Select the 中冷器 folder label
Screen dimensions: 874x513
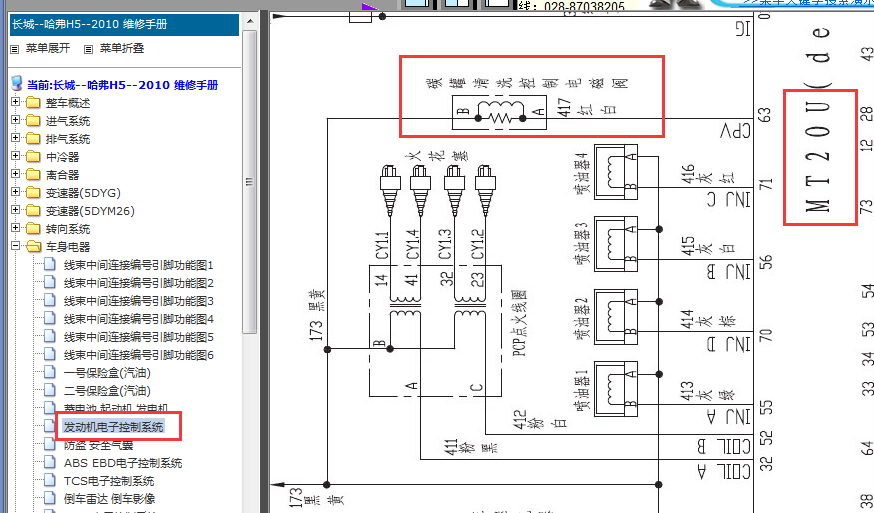coord(62,157)
